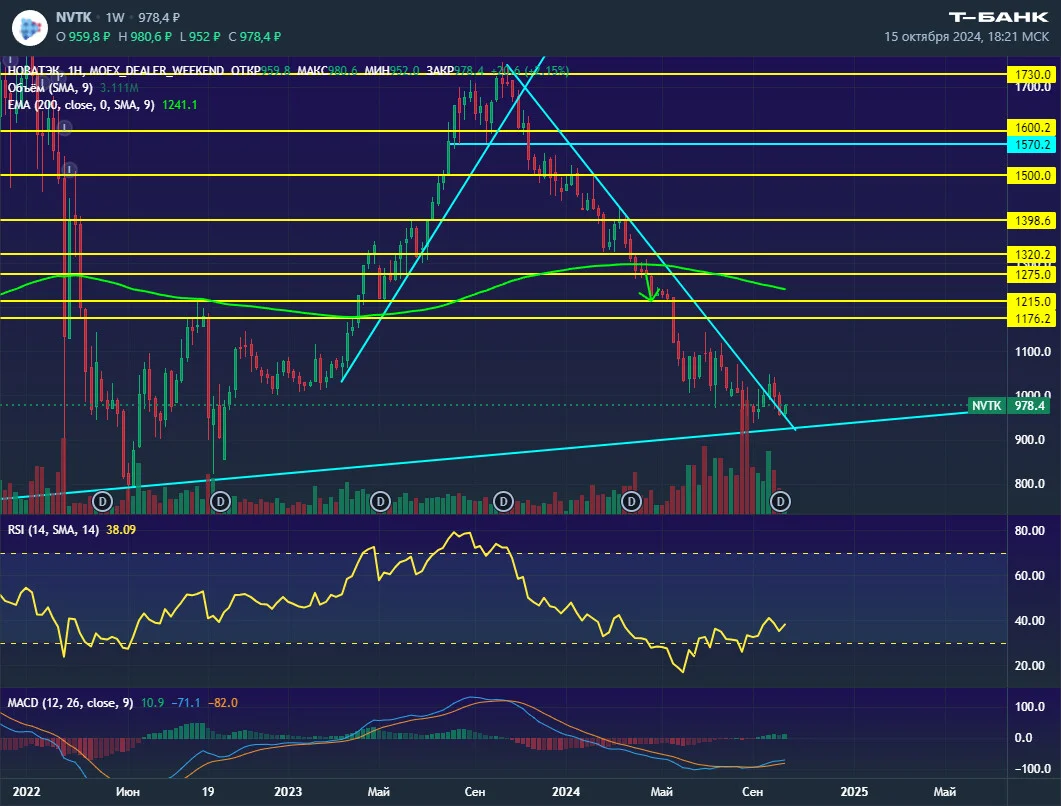Click the 1600.2 yellow price level label

tap(1032, 128)
